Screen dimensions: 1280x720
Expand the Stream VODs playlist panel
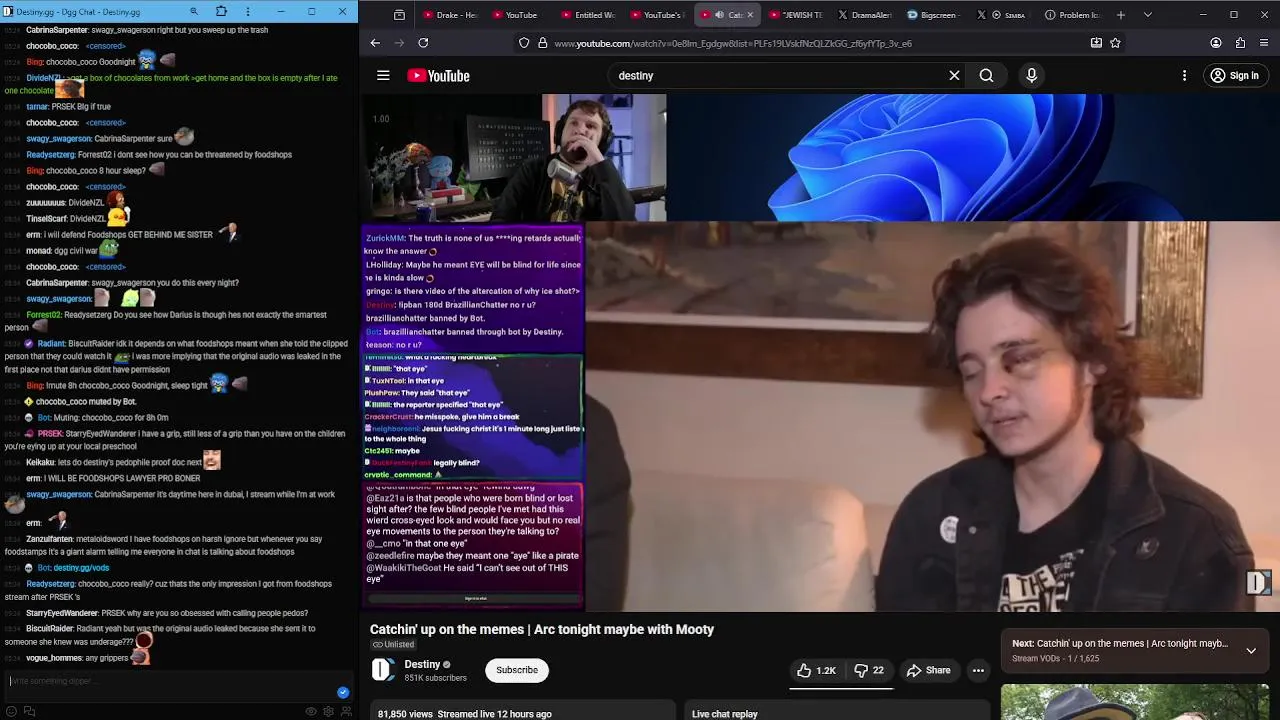[x=1250, y=650]
